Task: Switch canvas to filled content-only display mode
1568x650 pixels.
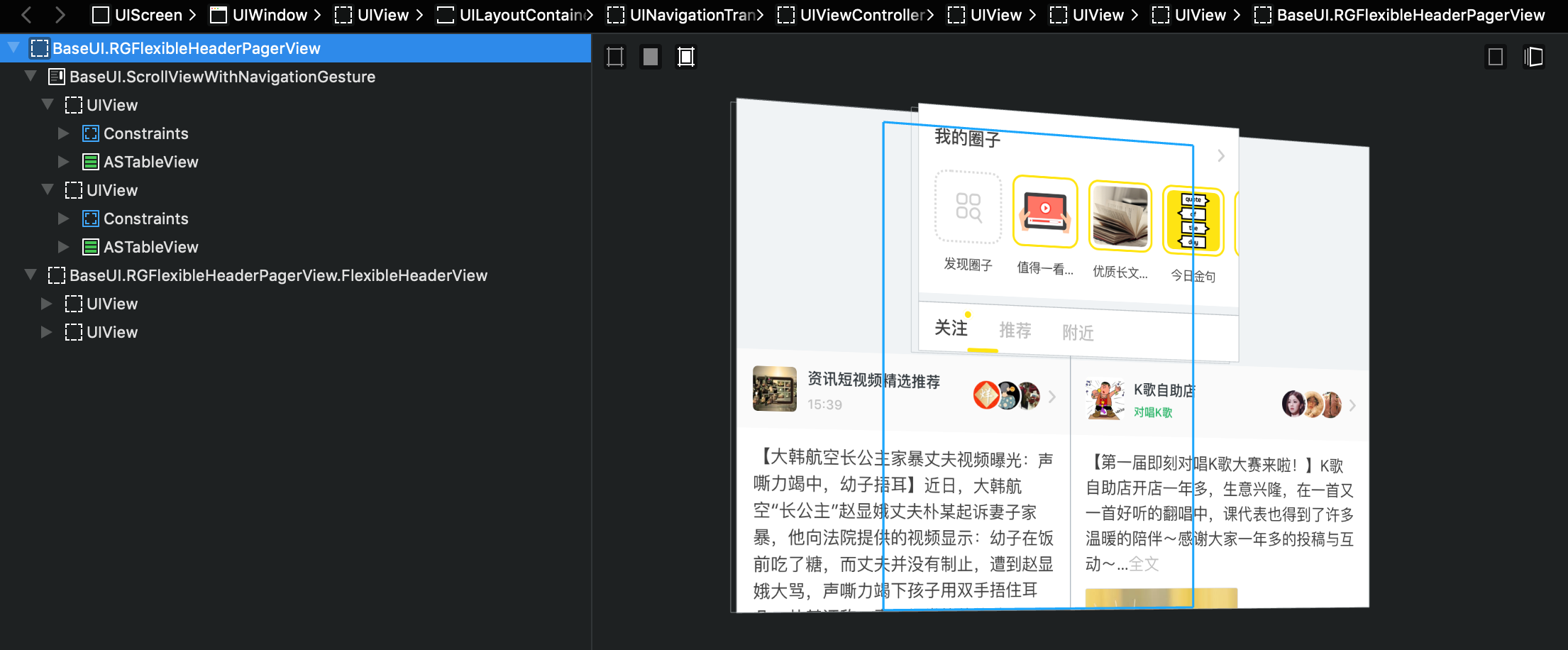Action: (651, 57)
